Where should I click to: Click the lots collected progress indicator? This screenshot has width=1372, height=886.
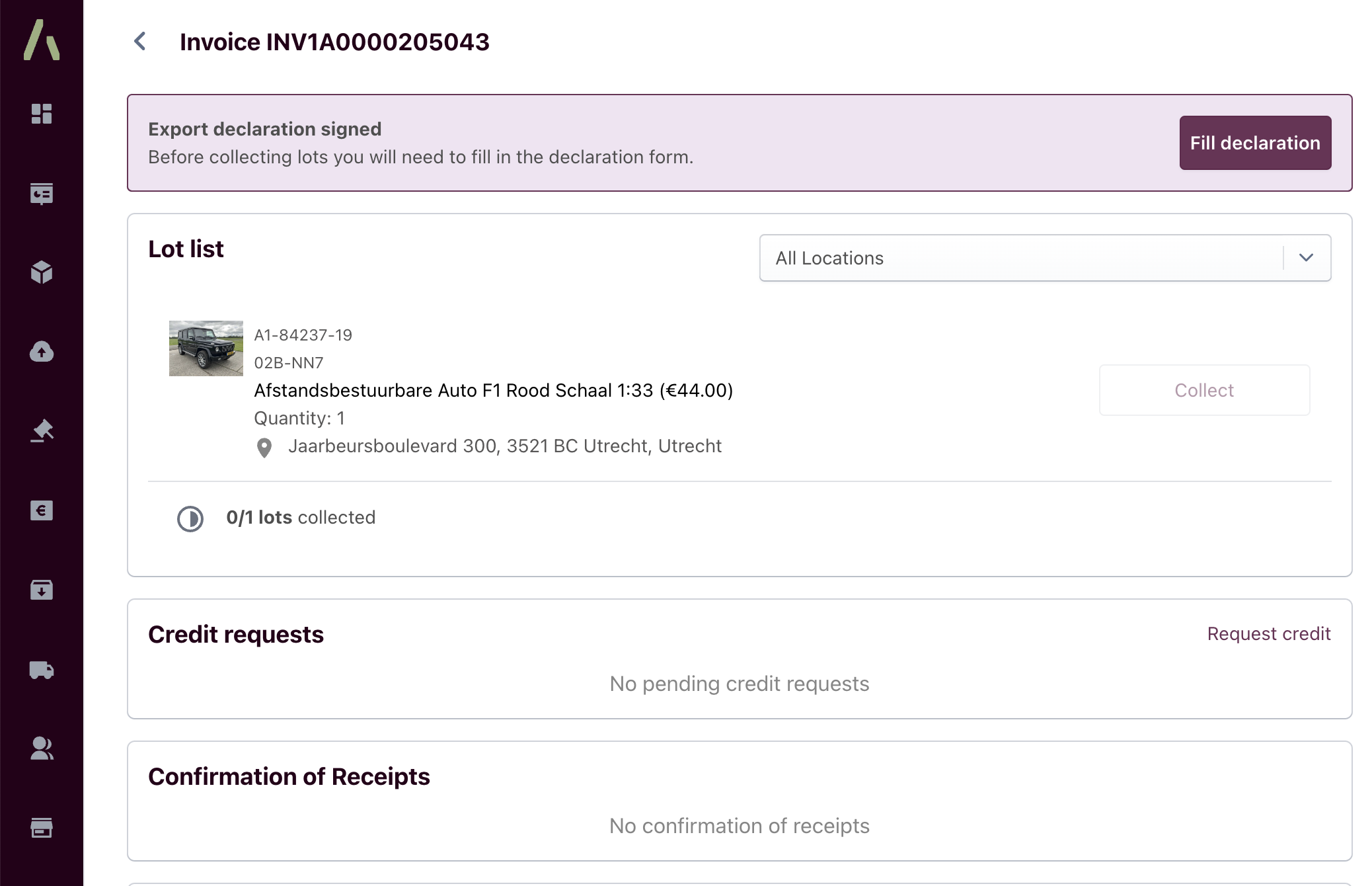(190, 518)
